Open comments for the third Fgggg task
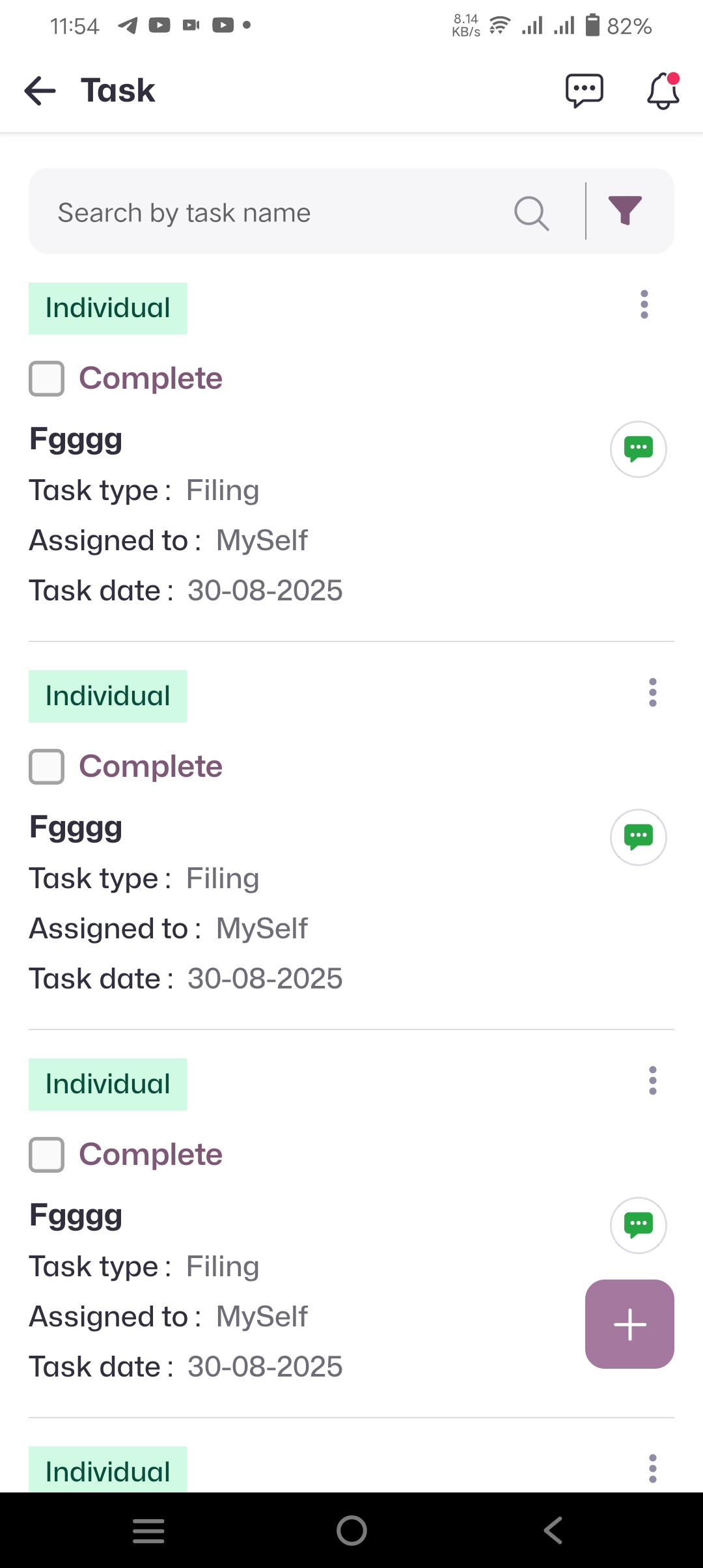703x1568 pixels. pyautogui.click(x=638, y=1225)
